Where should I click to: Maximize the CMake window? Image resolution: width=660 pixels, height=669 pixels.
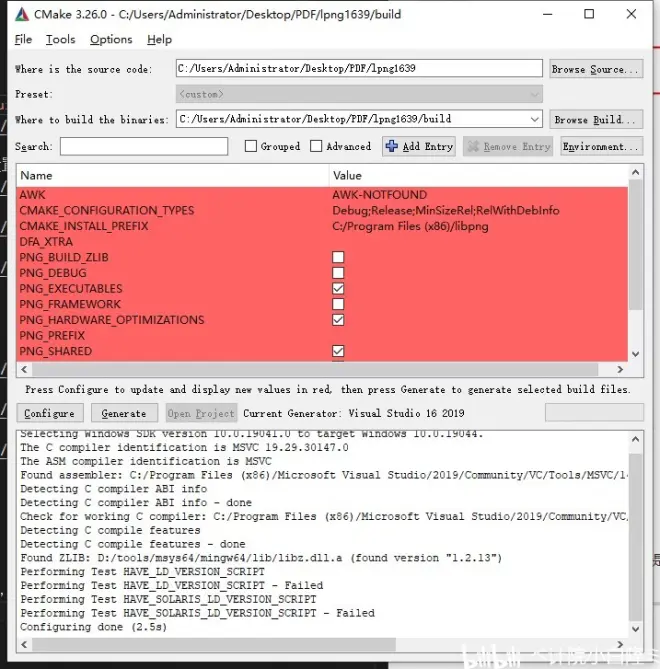click(589, 14)
